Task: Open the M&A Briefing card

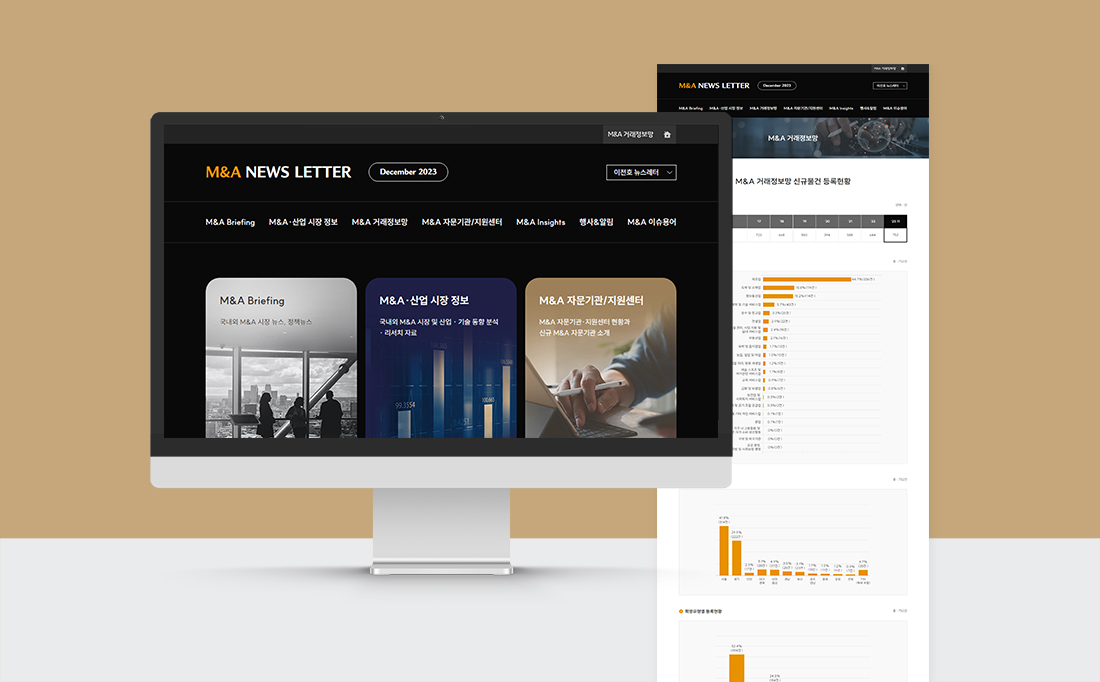Action: coord(281,358)
